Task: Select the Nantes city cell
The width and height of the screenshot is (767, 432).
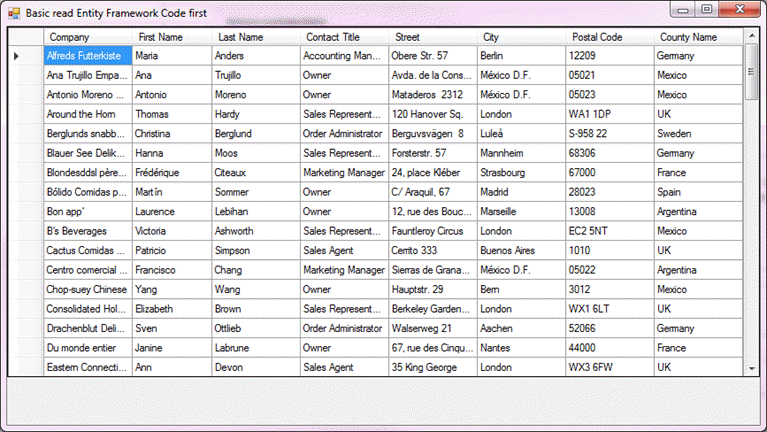Action: click(522, 348)
